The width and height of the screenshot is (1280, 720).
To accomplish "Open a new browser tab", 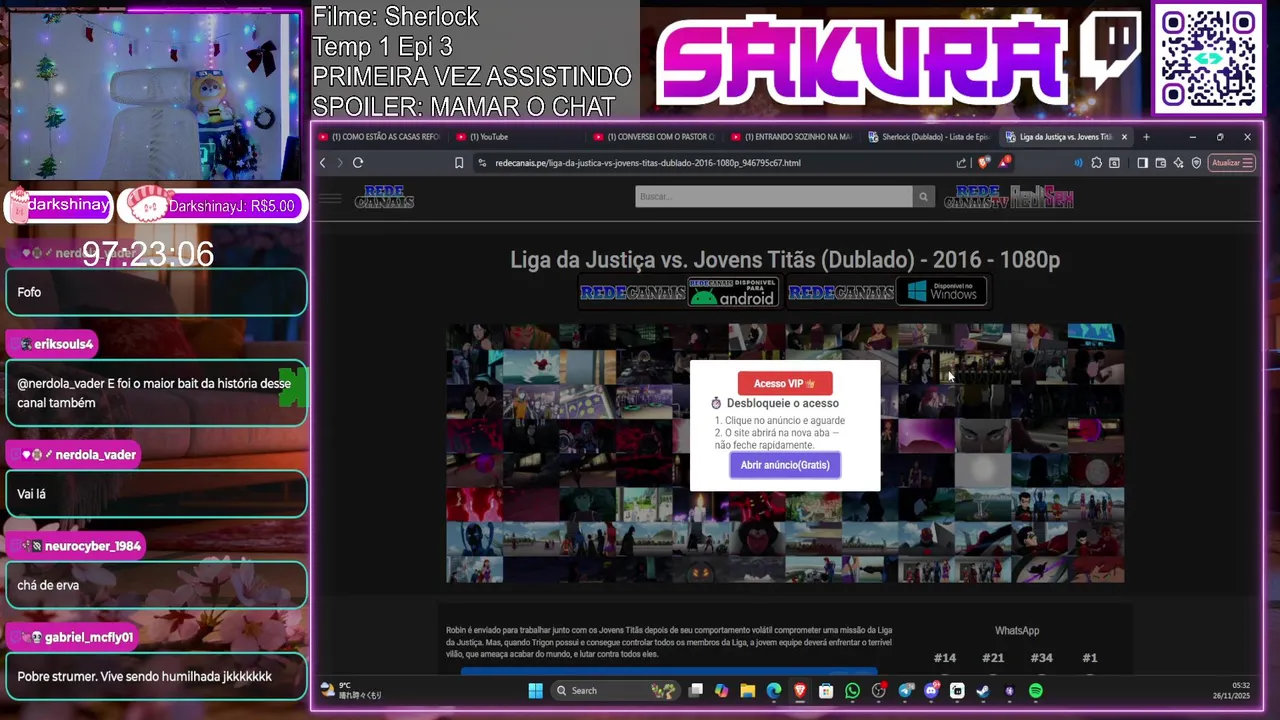I will tap(1146, 137).
